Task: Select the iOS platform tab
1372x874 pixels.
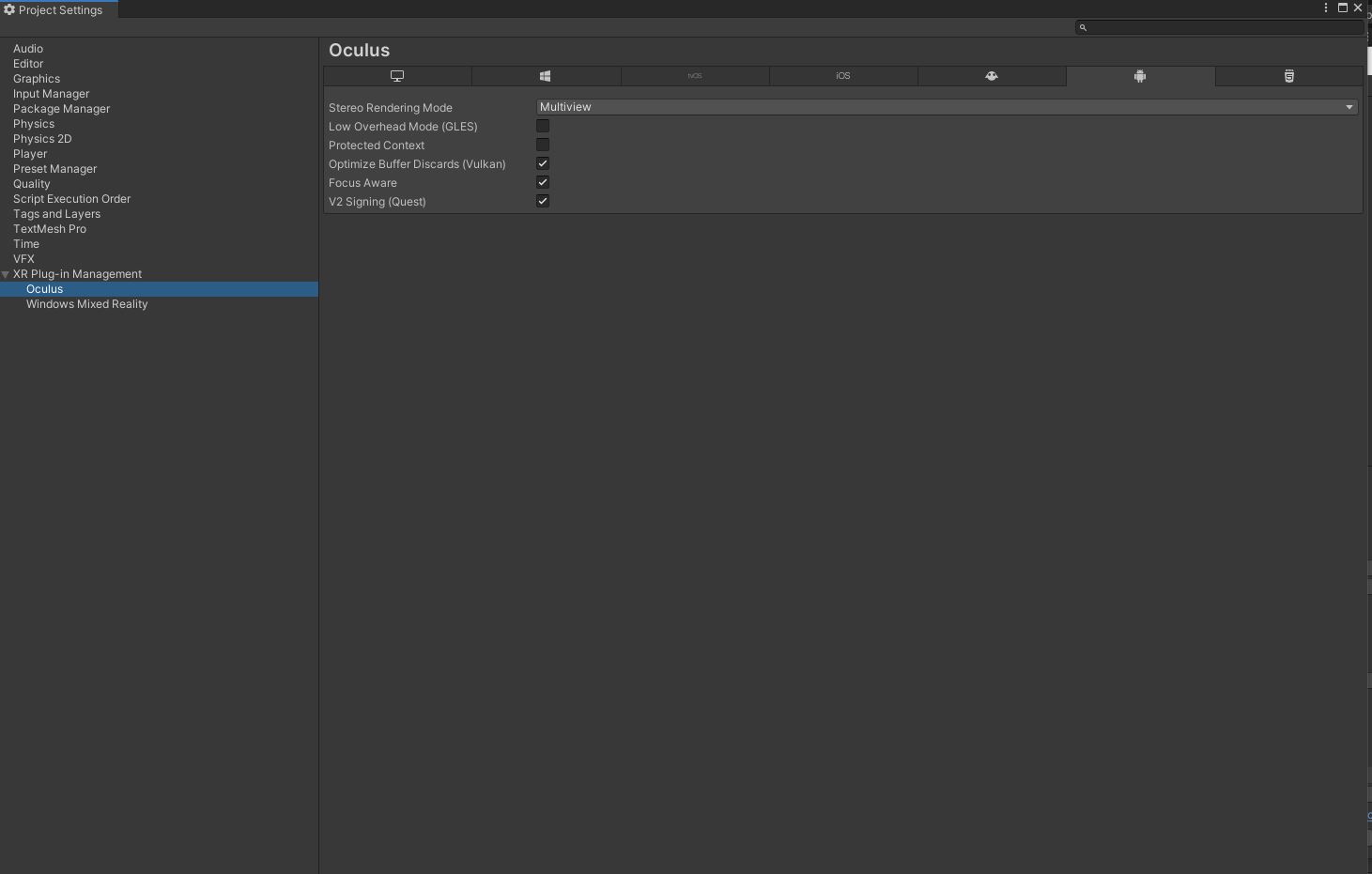Action: tap(843, 76)
